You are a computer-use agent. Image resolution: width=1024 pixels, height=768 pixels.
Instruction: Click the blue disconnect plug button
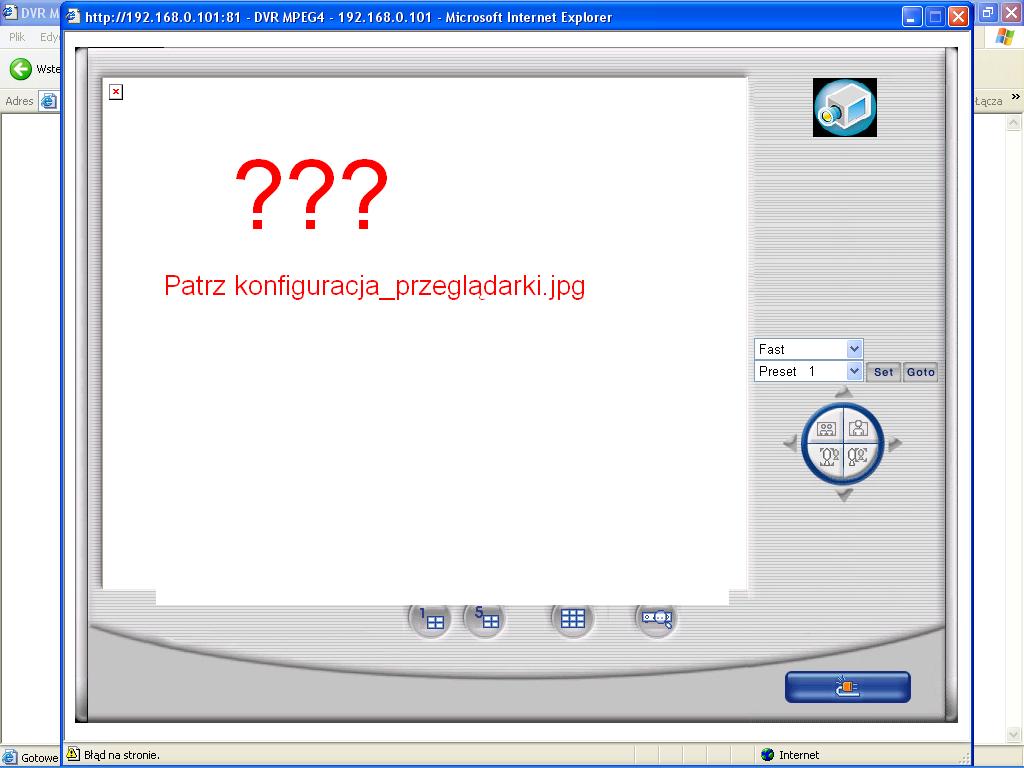[x=847, y=687]
